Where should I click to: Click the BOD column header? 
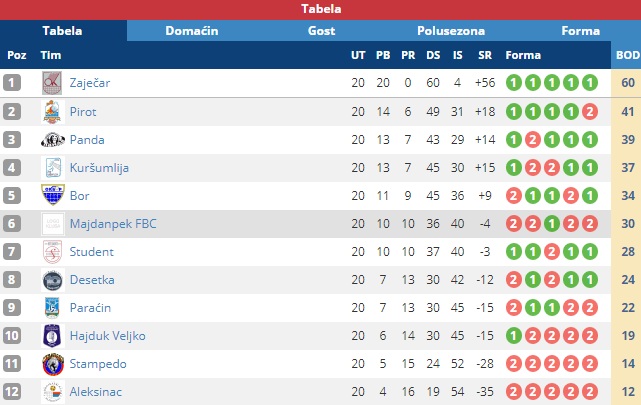628,55
